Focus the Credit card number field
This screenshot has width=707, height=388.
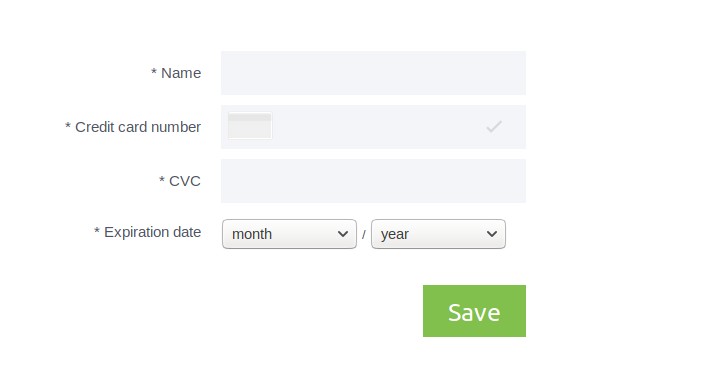[373, 127]
